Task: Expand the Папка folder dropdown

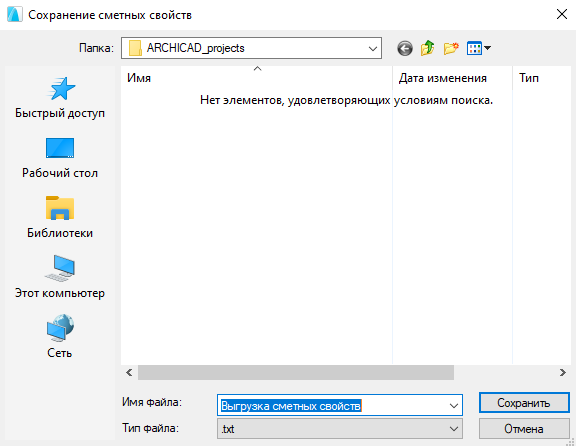Action: tap(251, 48)
